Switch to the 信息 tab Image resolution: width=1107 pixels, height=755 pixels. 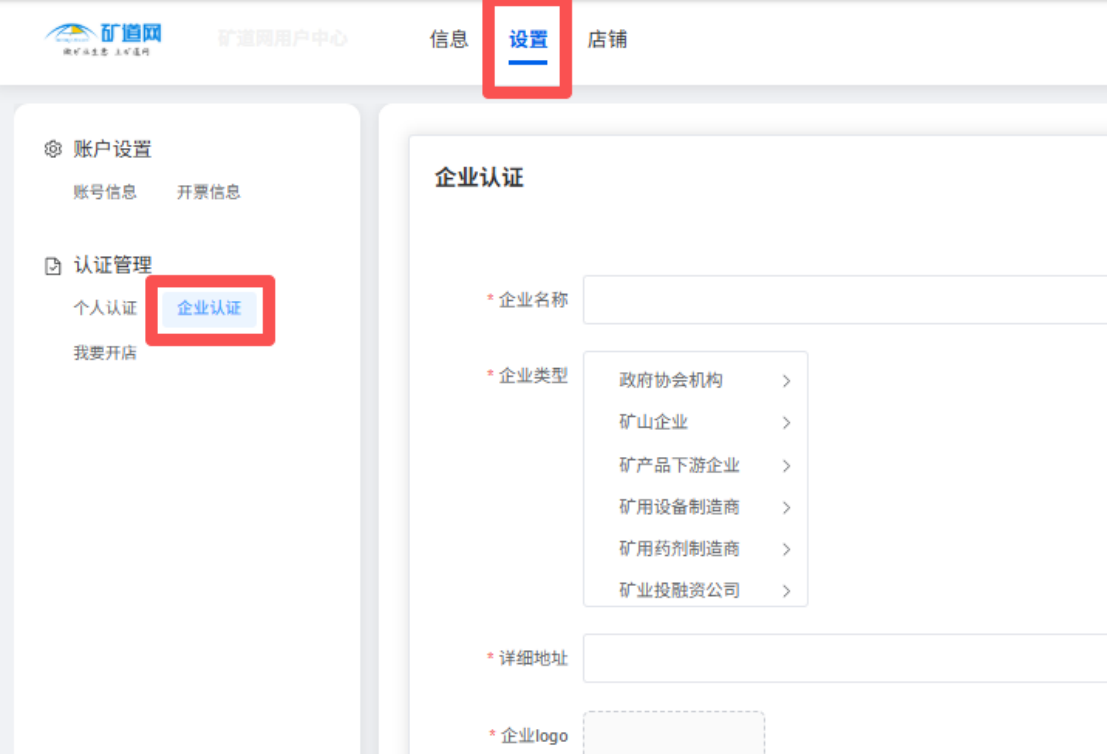(449, 40)
